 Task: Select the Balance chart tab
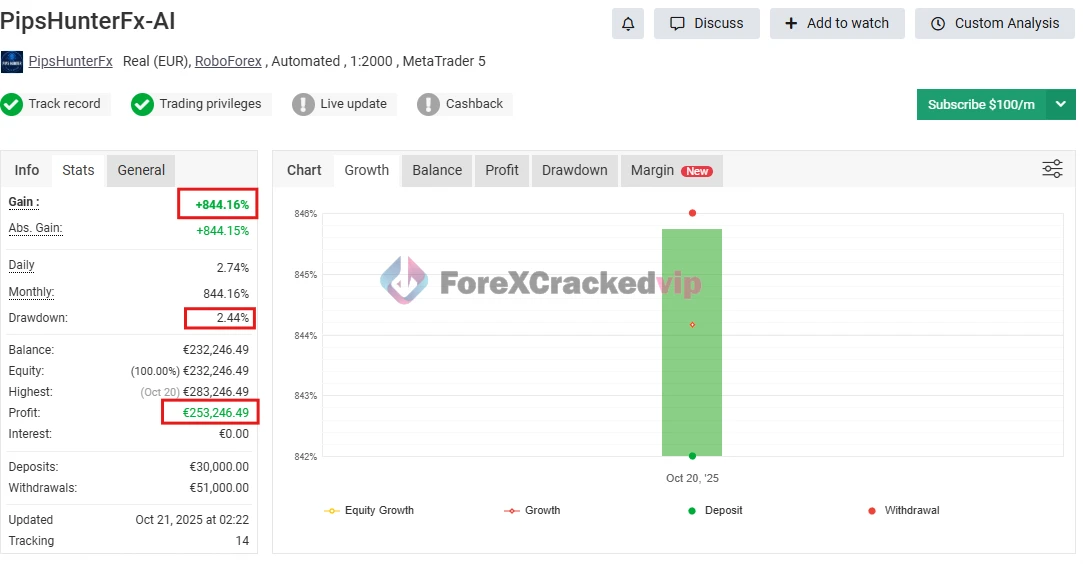(x=437, y=170)
